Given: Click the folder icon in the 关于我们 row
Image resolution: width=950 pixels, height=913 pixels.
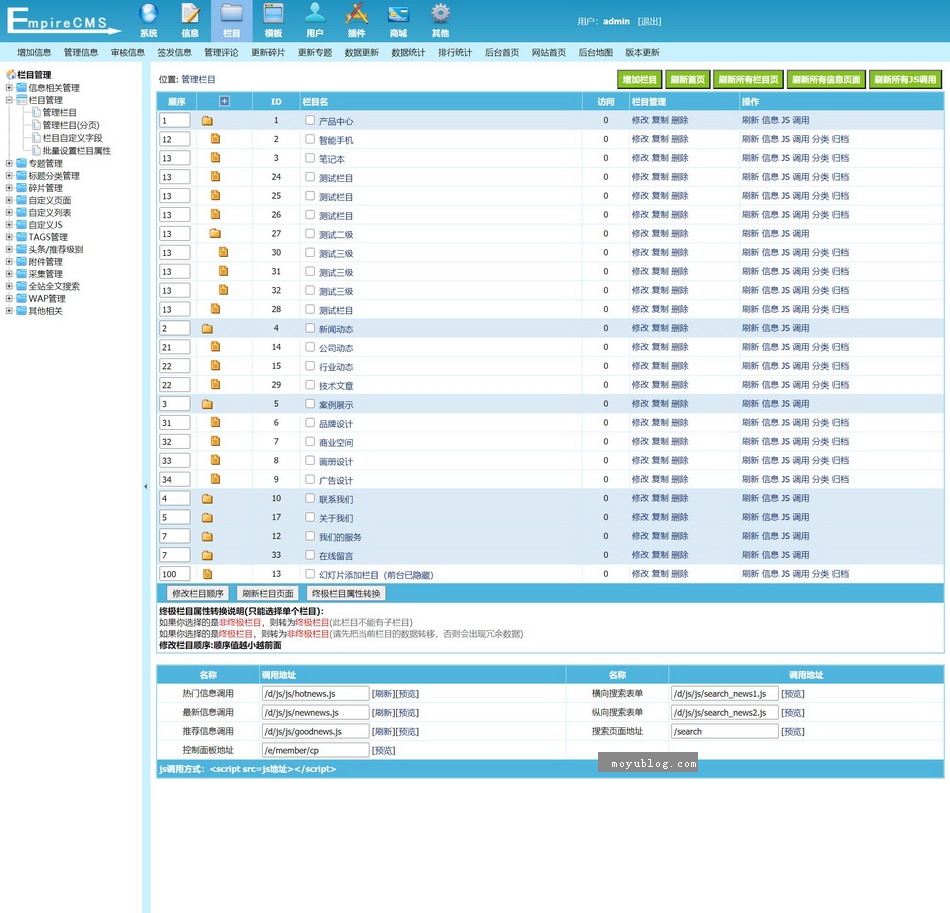Looking at the screenshot, I should (207, 517).
